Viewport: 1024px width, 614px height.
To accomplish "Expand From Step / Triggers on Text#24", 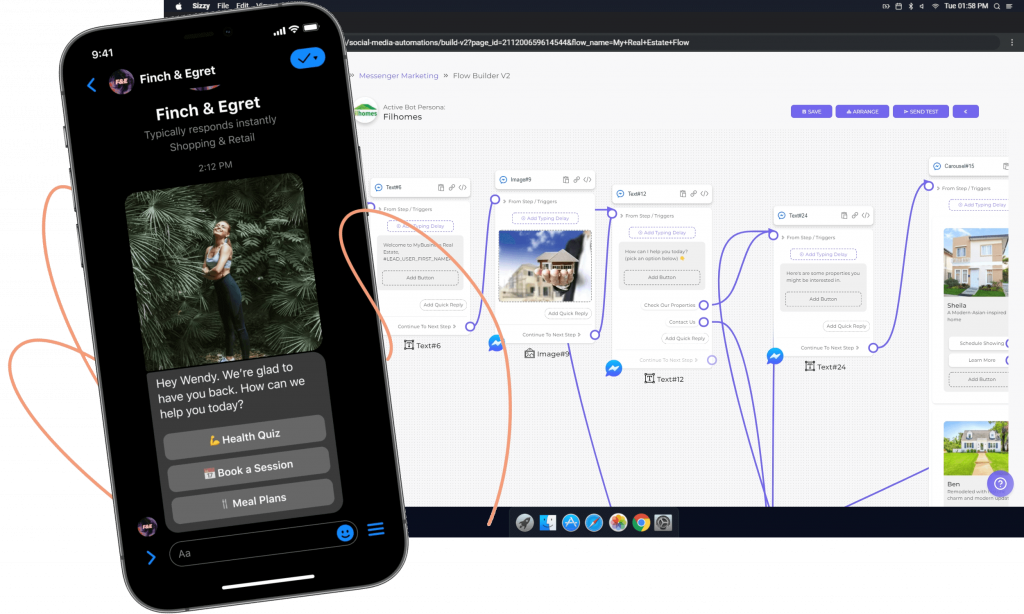I will pos(808,237).
